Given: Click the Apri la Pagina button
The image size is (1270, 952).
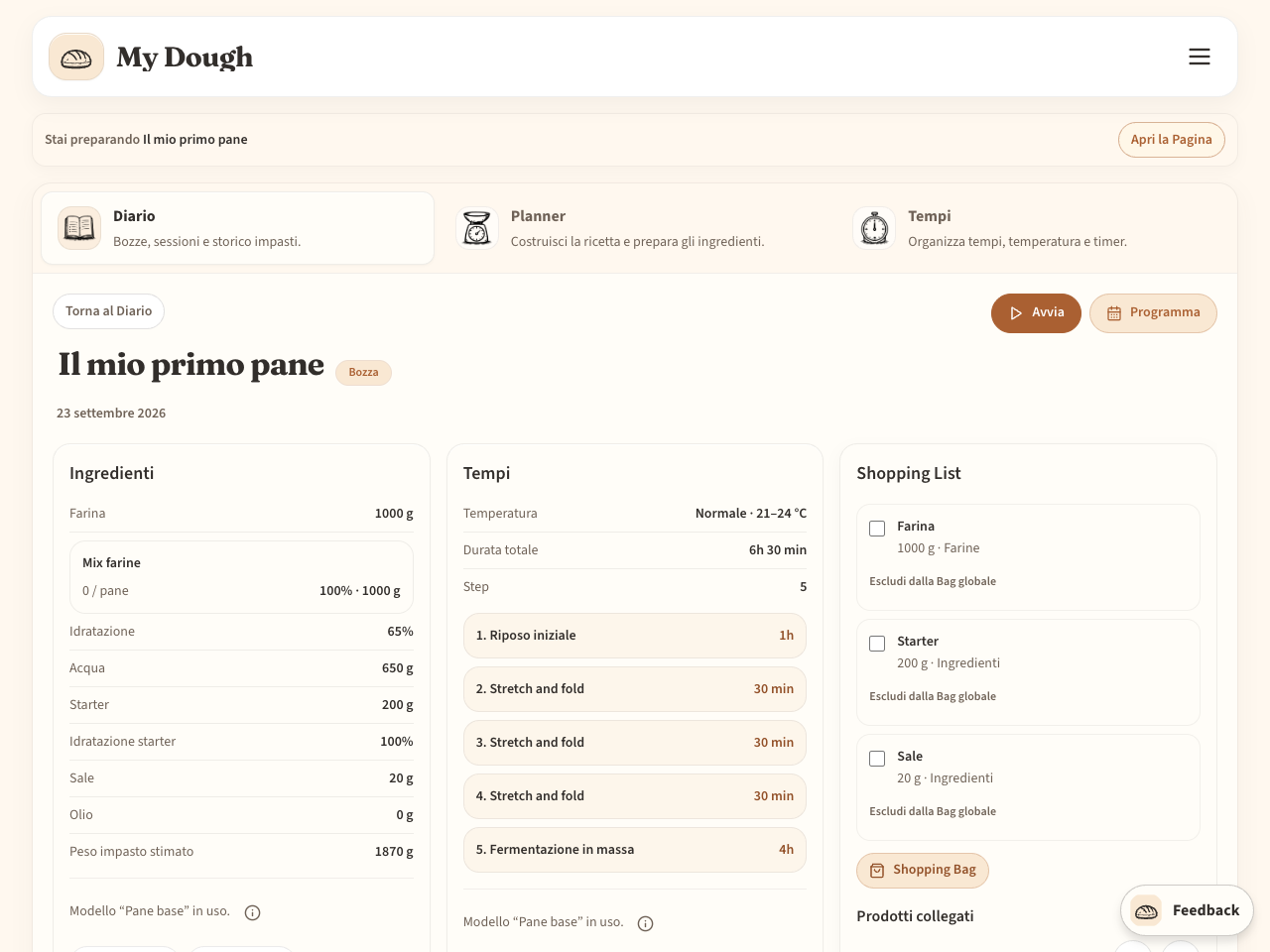Looking at the screenshot, I should 1172,140.
